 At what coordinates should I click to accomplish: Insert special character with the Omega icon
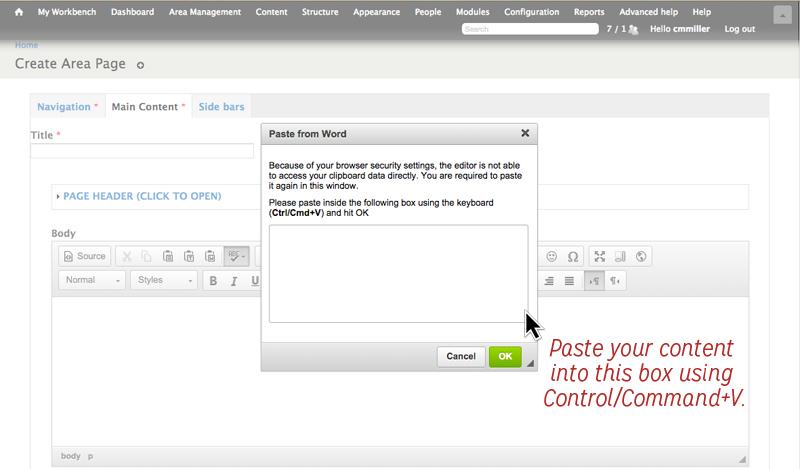click(572, 256)
